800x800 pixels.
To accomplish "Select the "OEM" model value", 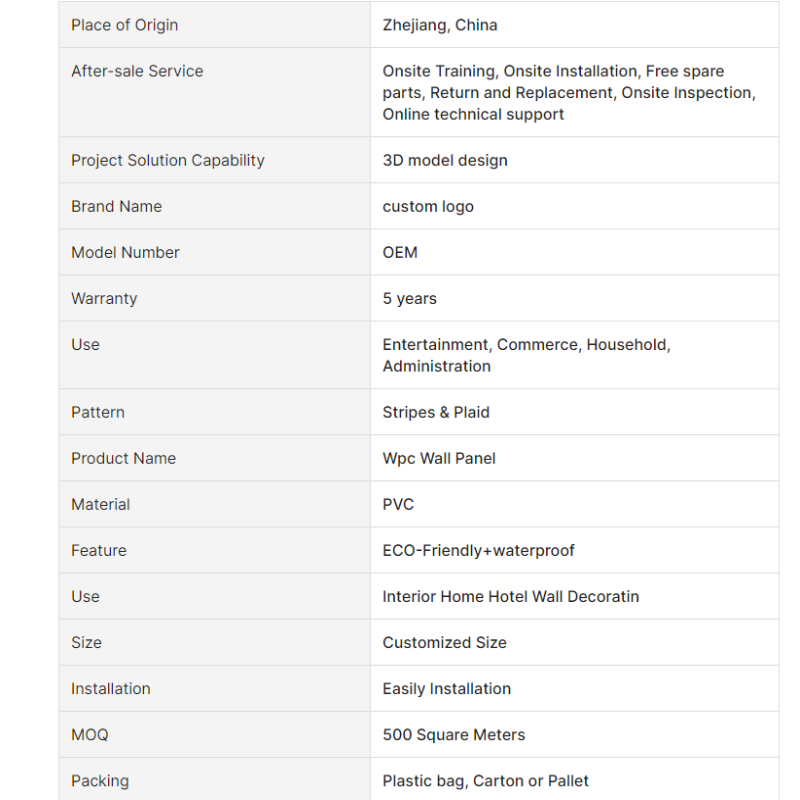I will (x=400, y=252).
